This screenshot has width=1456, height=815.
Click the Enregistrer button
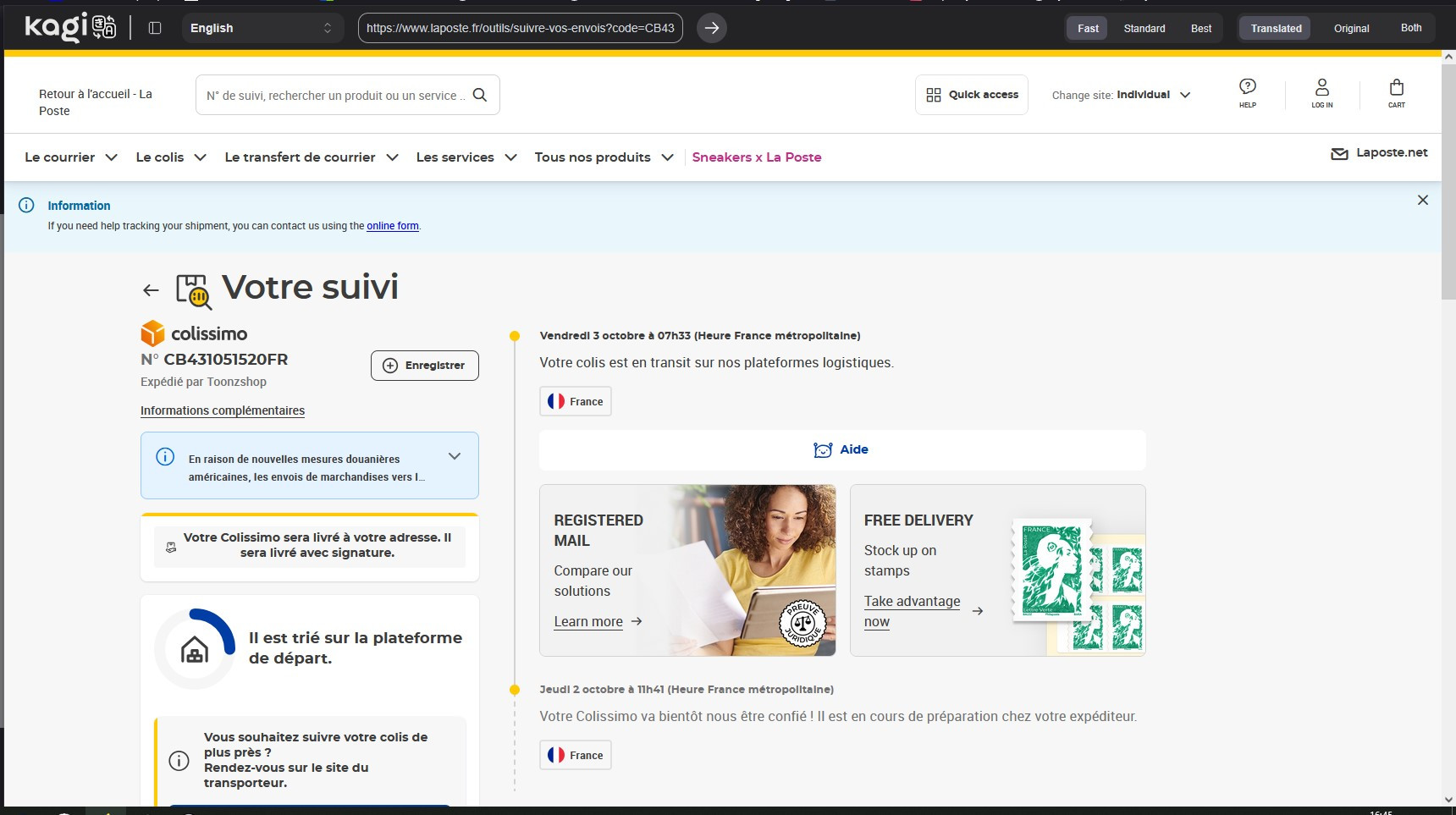pyautogui.click(x=424, y=366)
